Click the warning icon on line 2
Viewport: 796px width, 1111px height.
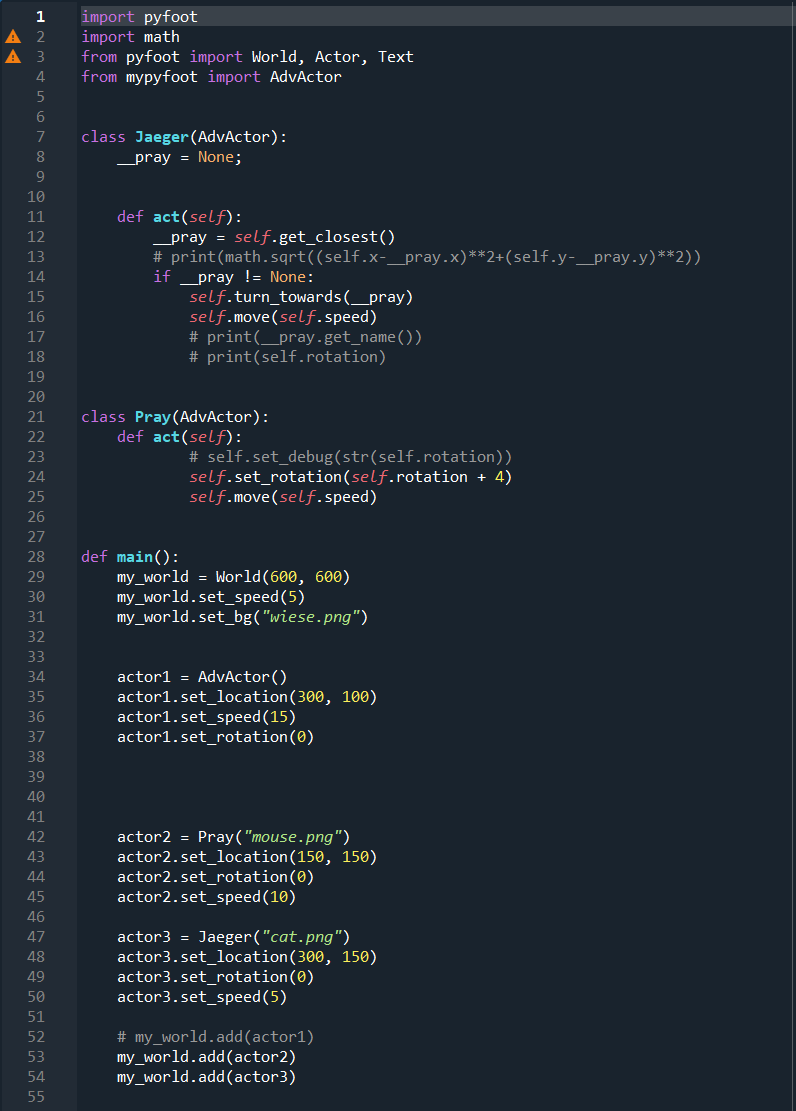(13, 37)
